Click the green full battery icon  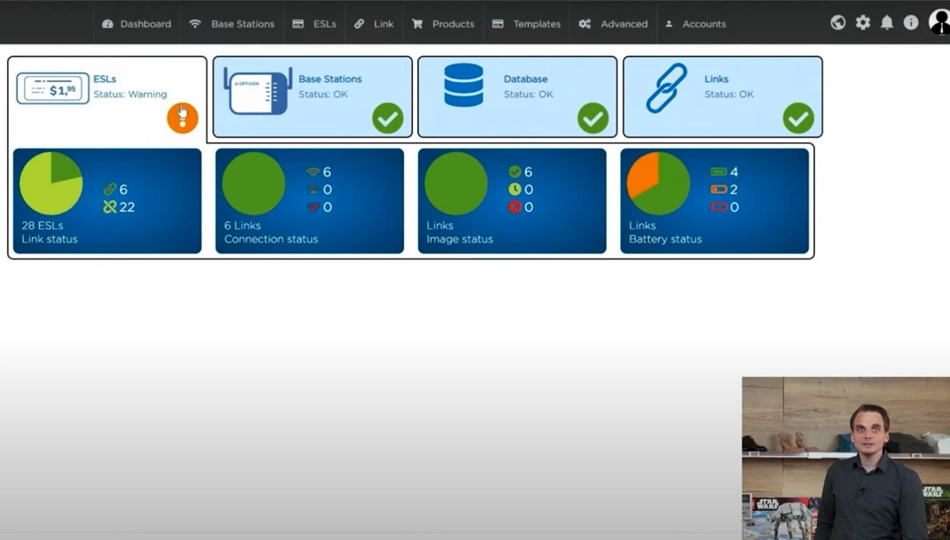pyautogui.click(x=719, y=172)
